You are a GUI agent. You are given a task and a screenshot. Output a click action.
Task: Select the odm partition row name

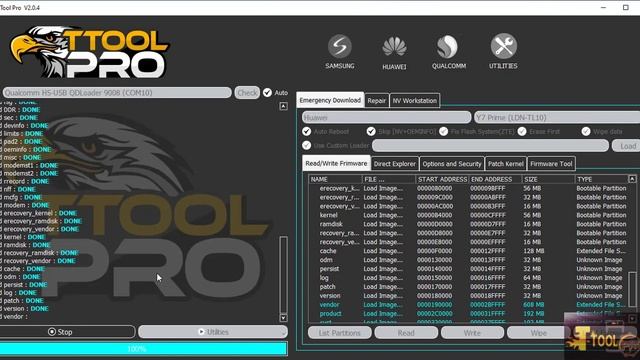[326, 260]
